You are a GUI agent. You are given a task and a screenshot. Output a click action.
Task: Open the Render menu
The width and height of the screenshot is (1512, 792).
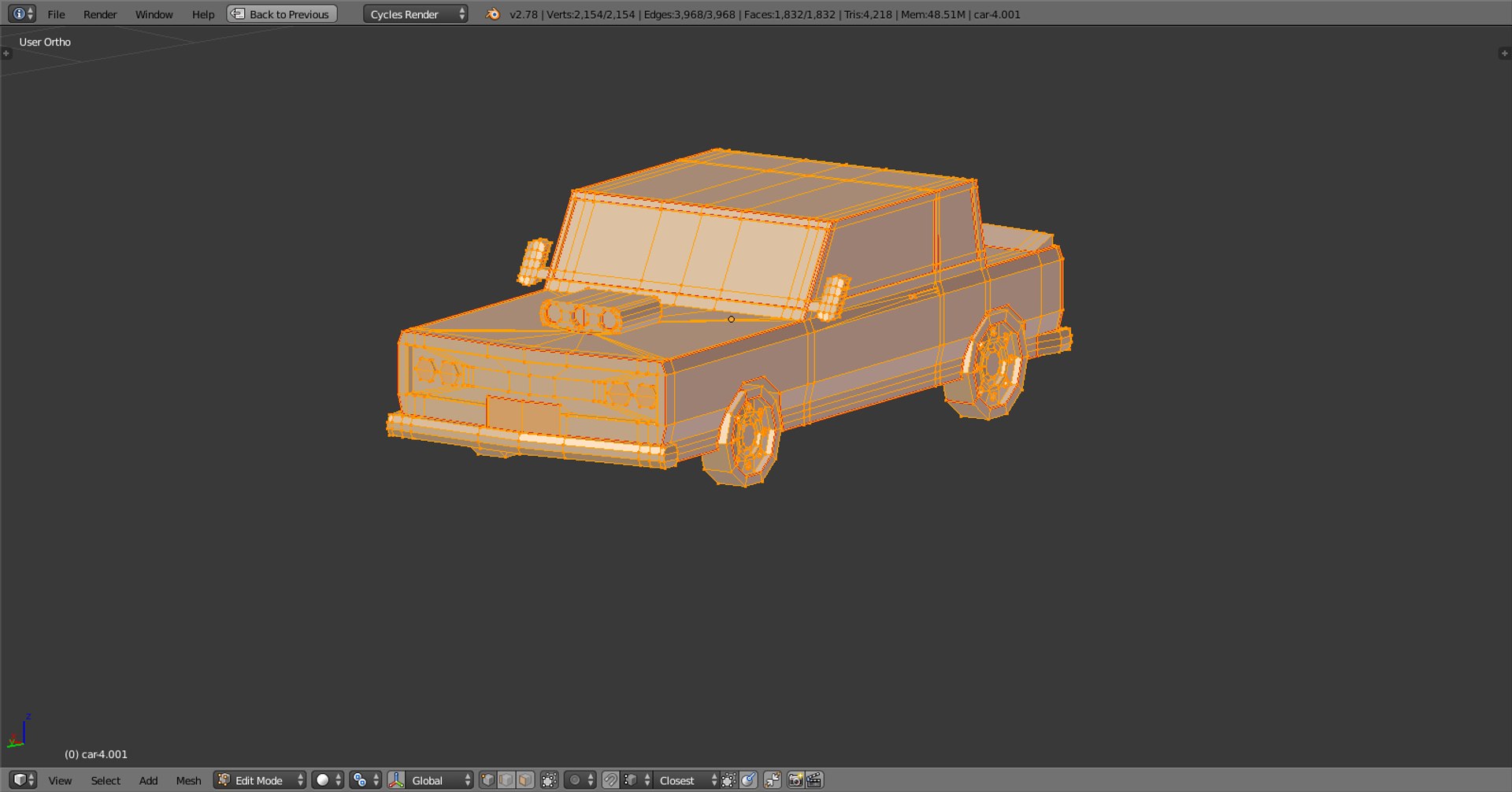click(100, 14)
